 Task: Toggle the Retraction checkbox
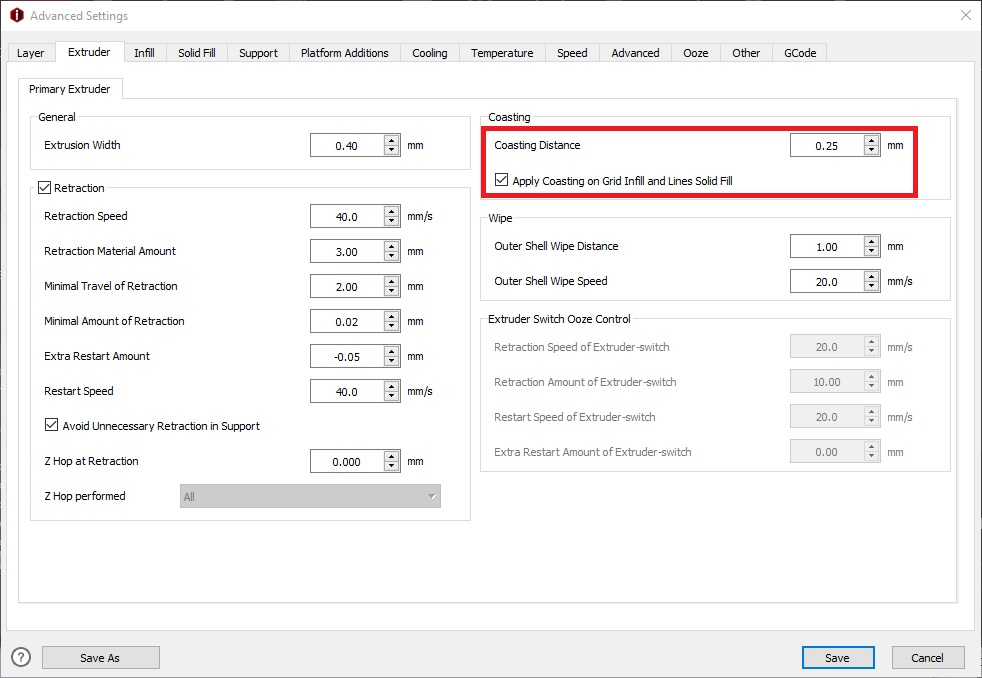45,187
